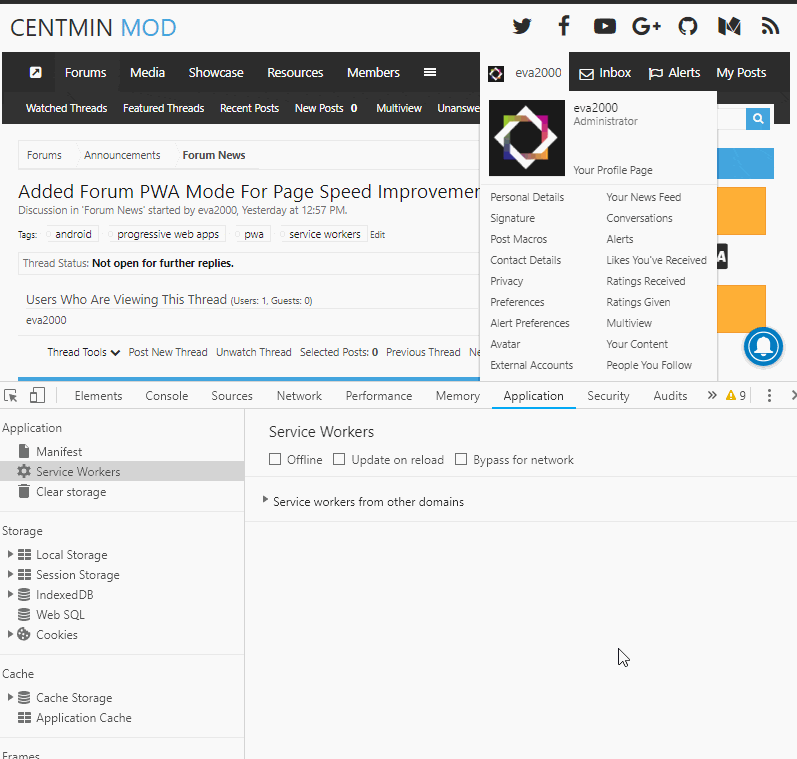
Task: Open large profile avatar image
Action: coord(527,138)
